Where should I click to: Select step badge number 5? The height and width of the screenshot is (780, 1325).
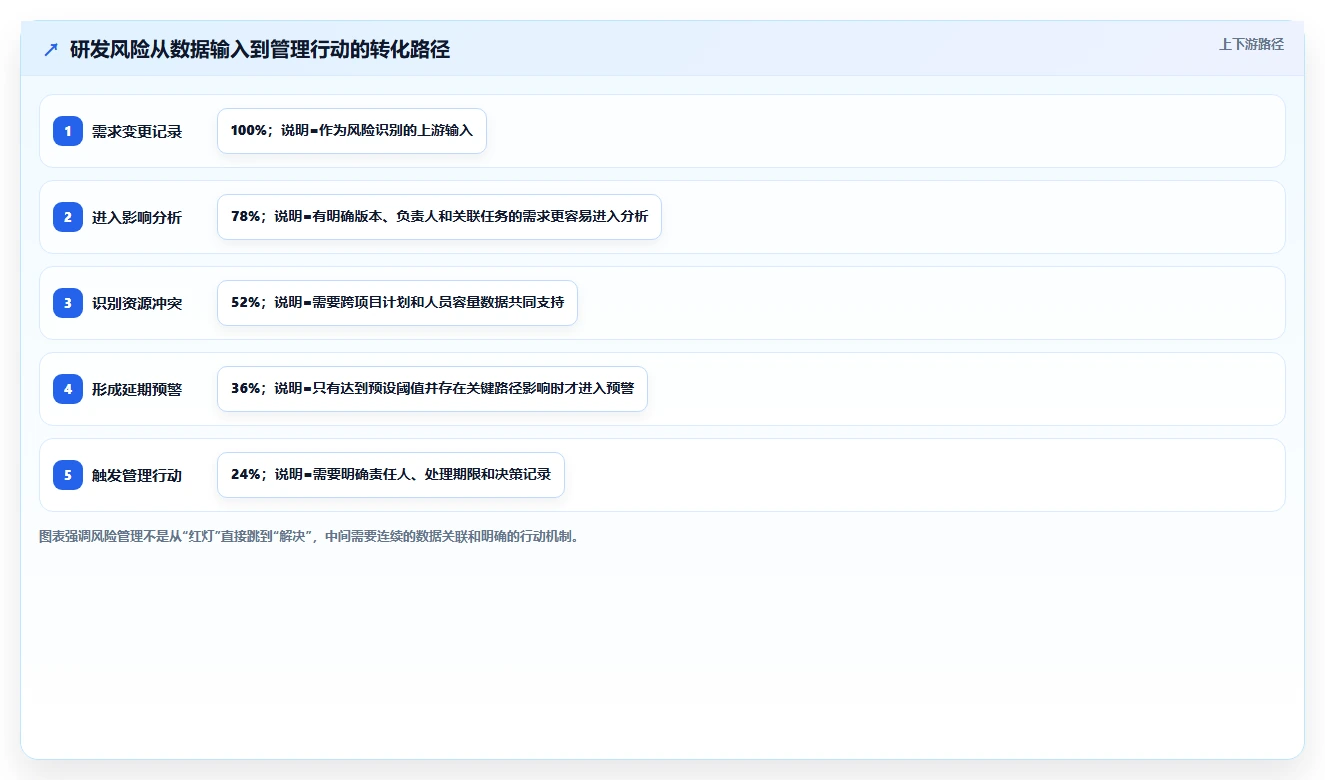pyautogui.click(x=68, y=475)
